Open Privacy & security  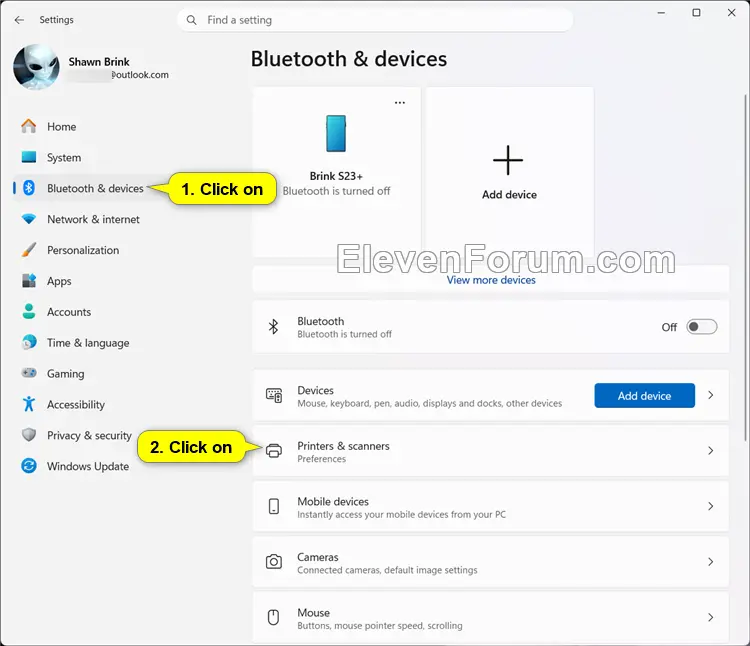pos(89,436)
